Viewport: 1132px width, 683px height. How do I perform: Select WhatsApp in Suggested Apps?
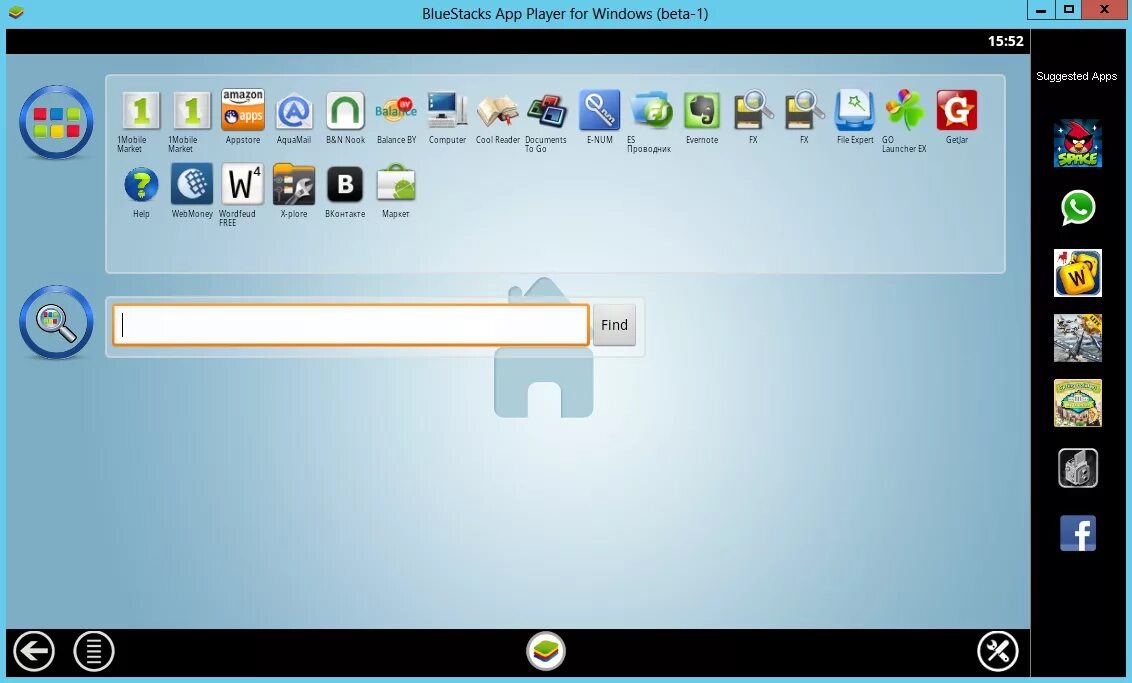(1078, 208)
